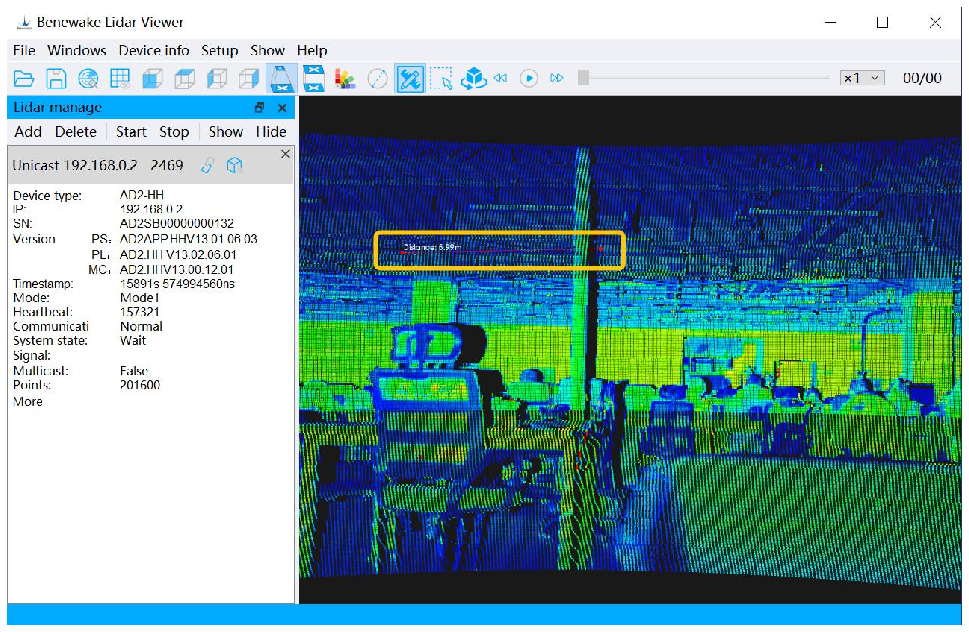Activate the dashed rectangle selection tool

[441, 78]
